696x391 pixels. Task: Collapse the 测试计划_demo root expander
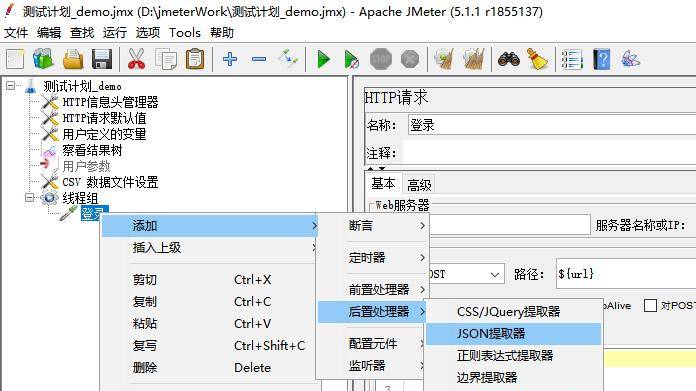tap(10, 86)
